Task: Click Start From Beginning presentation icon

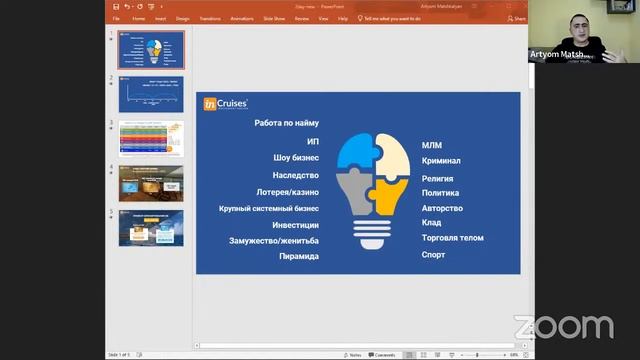Action: pyautogui.click(x=151, y=7)
